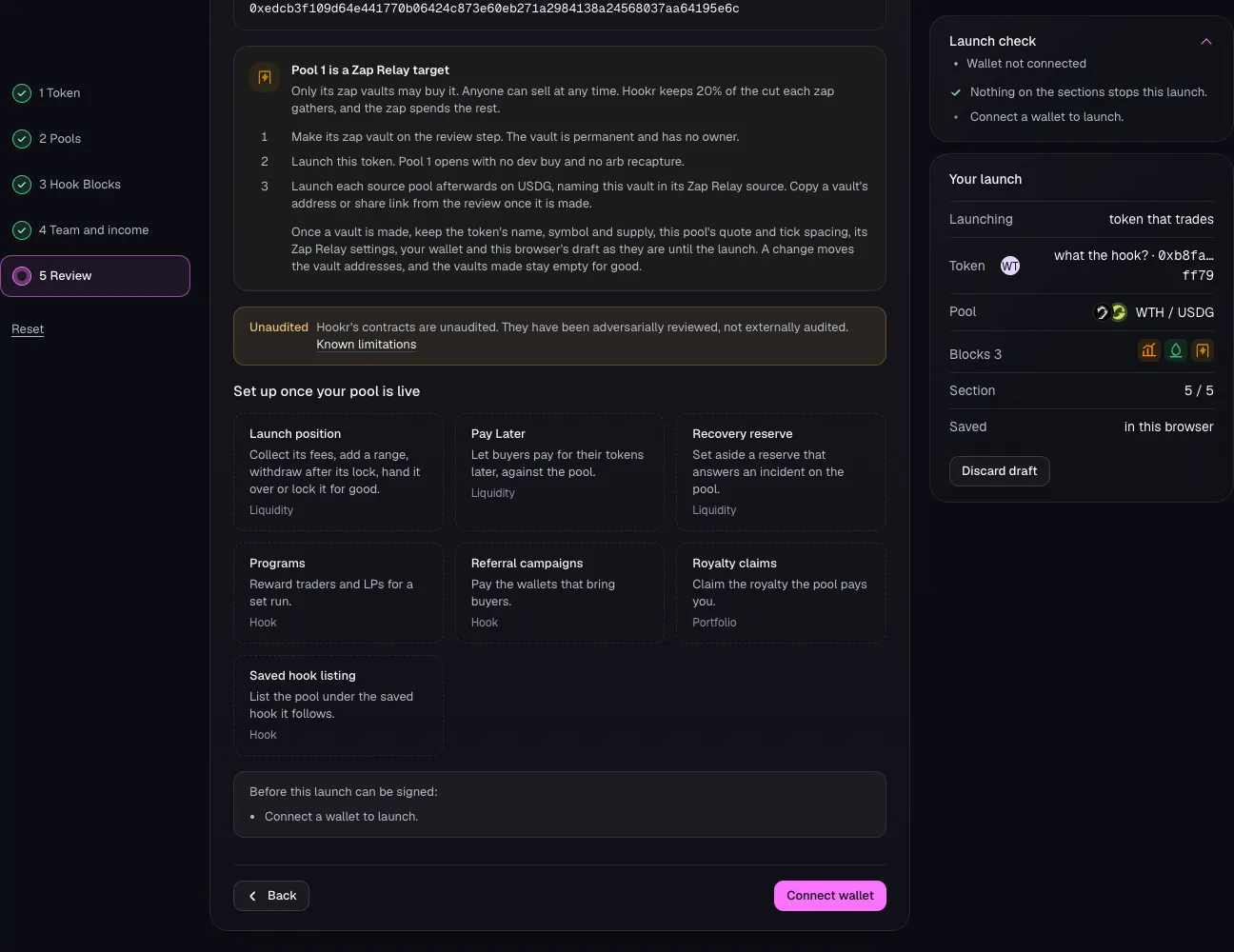Open the Programs card
Image resolution: width=1234 pixels, height=952 pixels.
(x=338, y=593)
